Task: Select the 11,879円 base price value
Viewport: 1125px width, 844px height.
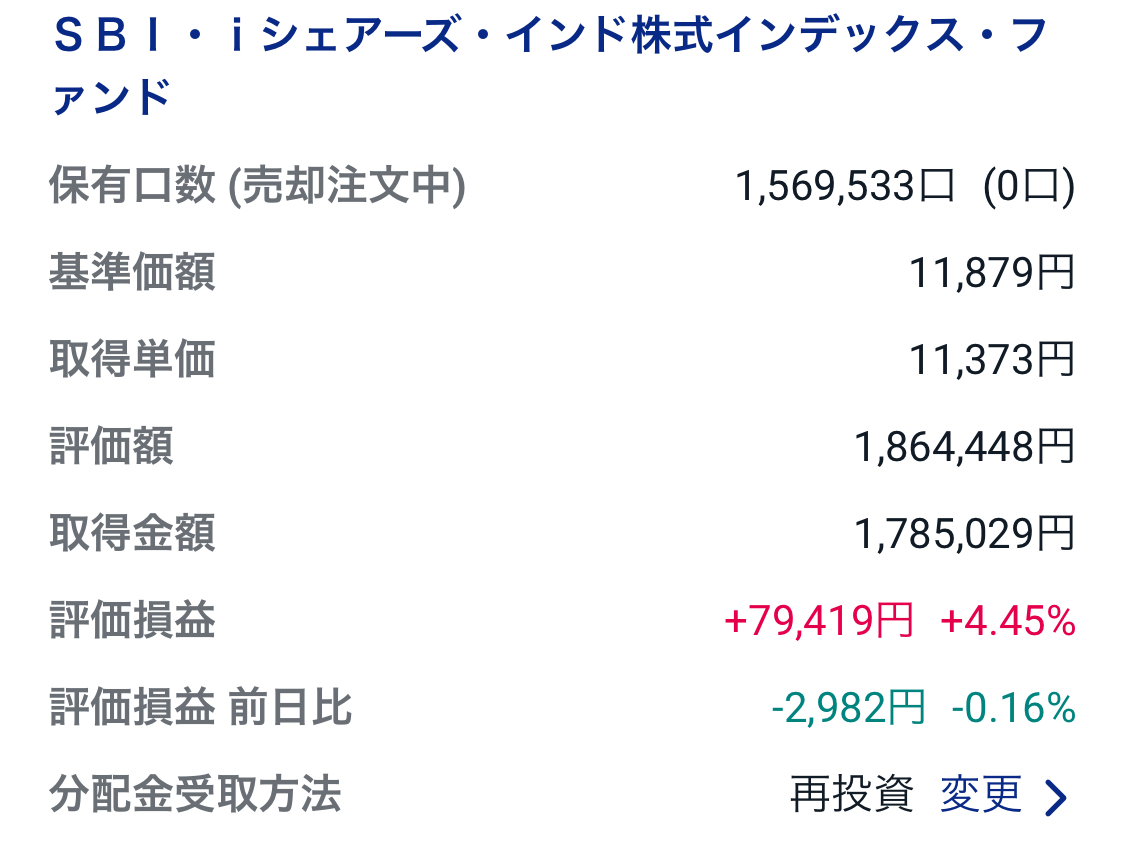Action: click(991, 272)
